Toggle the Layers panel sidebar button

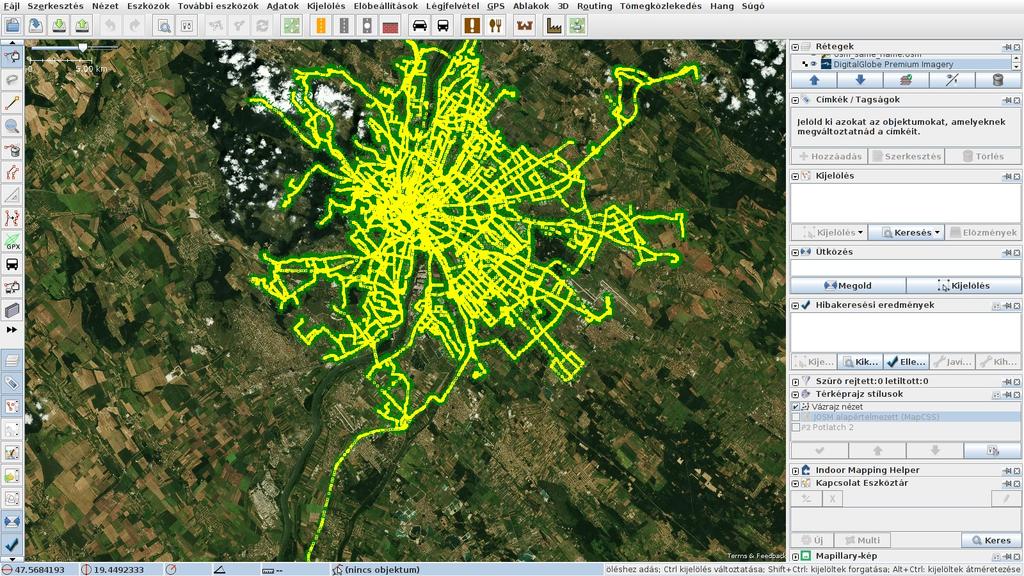12,360
